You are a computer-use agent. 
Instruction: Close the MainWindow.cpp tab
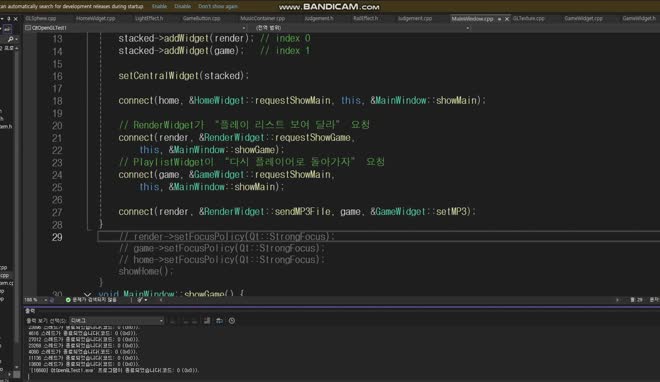(x=507, y=19)
